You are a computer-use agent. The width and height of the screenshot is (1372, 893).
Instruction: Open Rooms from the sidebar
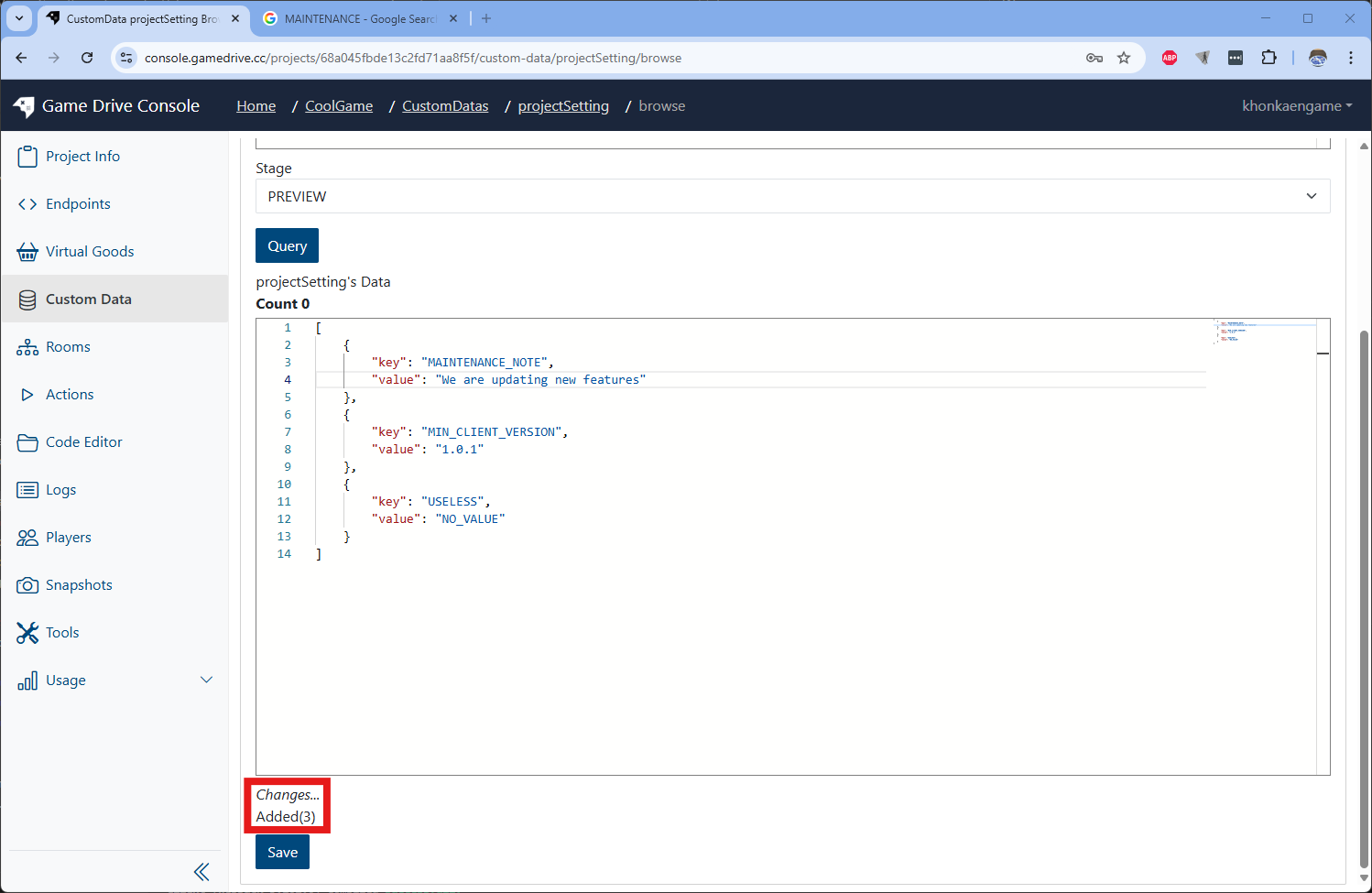tap(68, 347)
